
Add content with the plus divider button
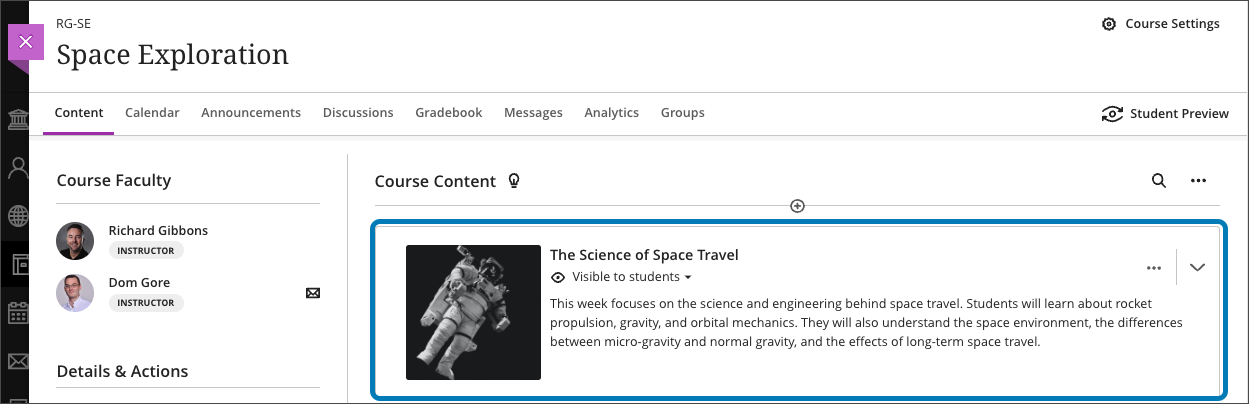[x=797, y=206]
